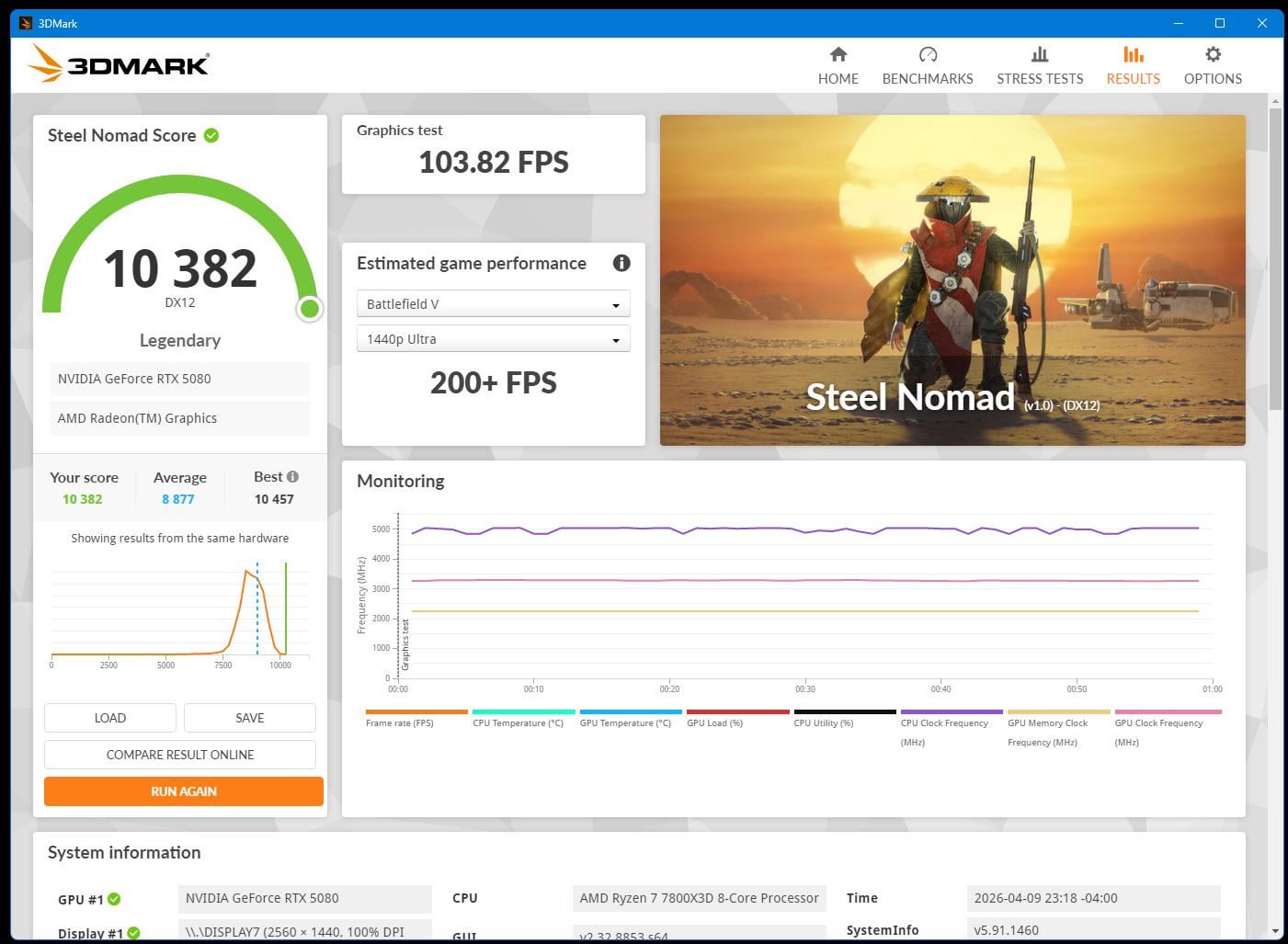Click the green validation check next to Steel Nomad Score
Screen dimensions: 1288x944
coord(211,136)
